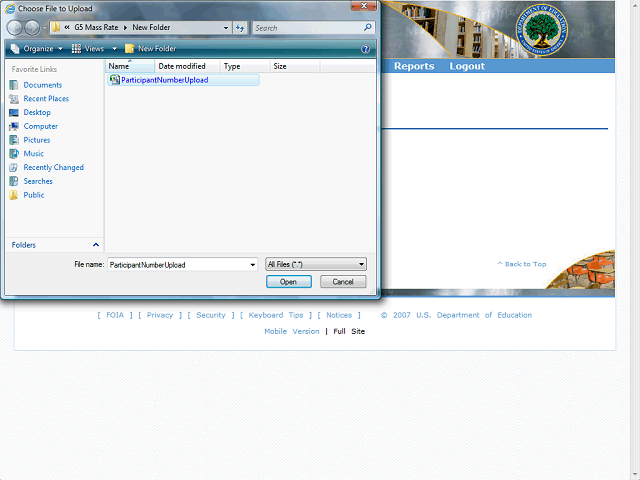Image resolution: width=640 pixels, height=480 pixels.
Task: Click the Computer icon in Favorite Links
Action: tap(14, 127)
